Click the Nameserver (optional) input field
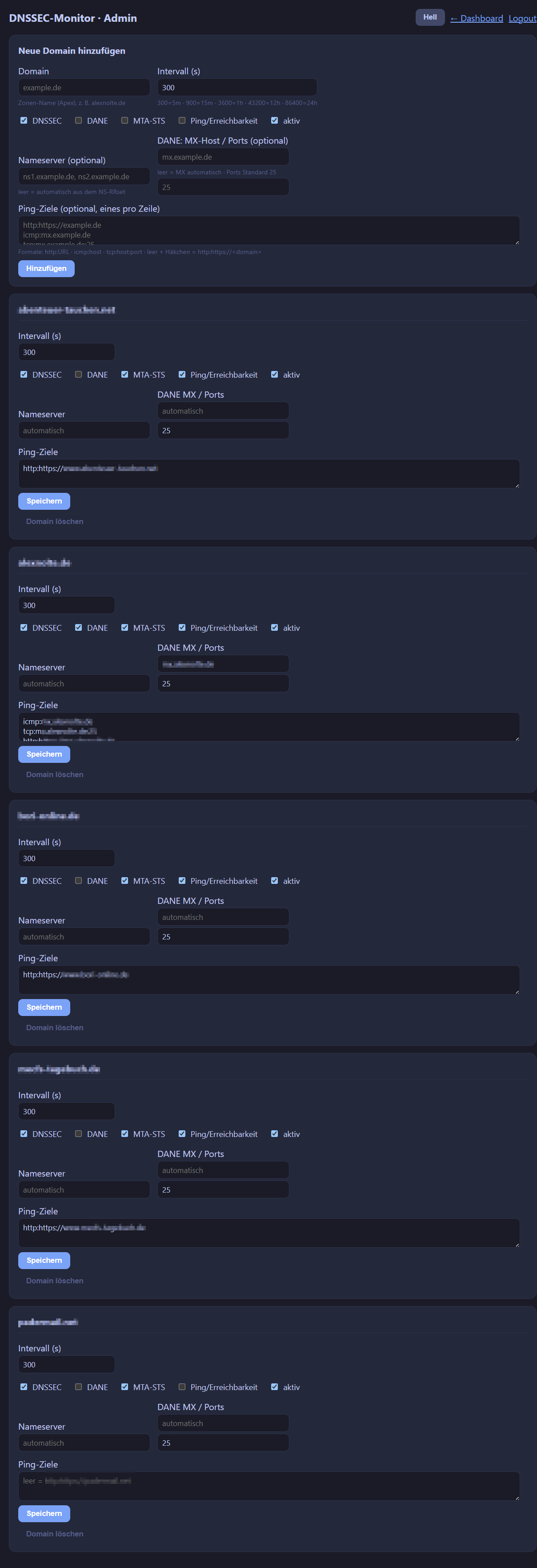The height and width of the screenshot is (1568, 537). click(x=84, y=177)
